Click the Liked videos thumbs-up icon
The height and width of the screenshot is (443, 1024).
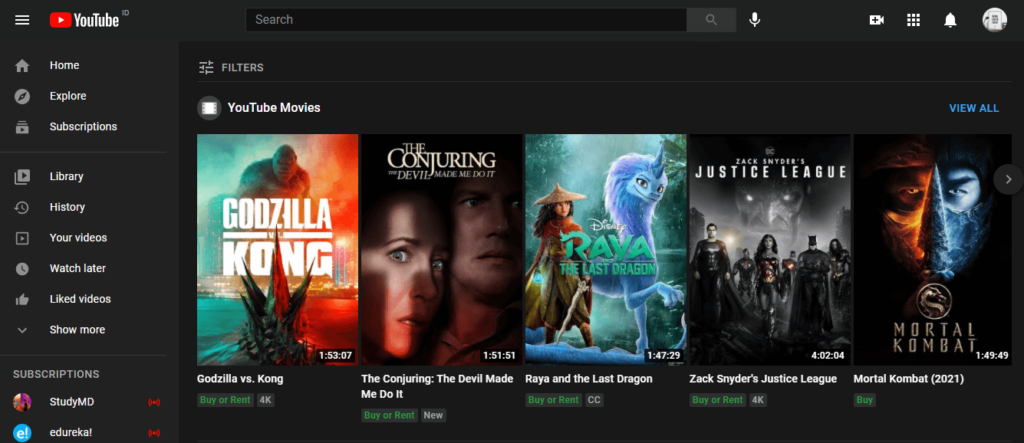pos(22,299)
